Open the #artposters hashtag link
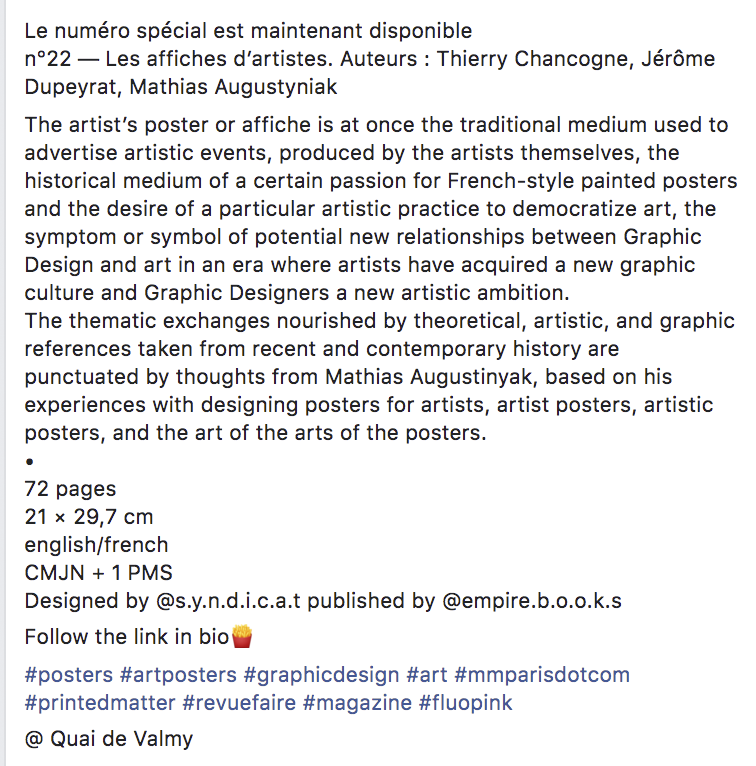The image size is (756, 766). (178, 674)
